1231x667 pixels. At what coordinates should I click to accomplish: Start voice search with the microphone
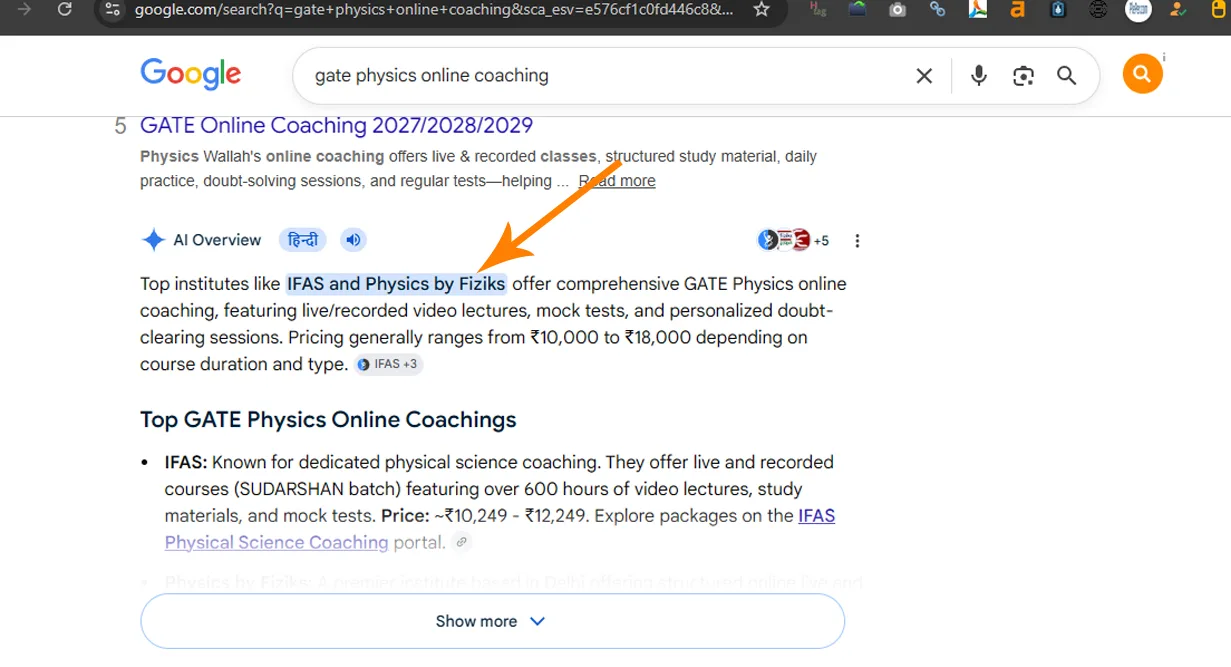click(979, 75)
